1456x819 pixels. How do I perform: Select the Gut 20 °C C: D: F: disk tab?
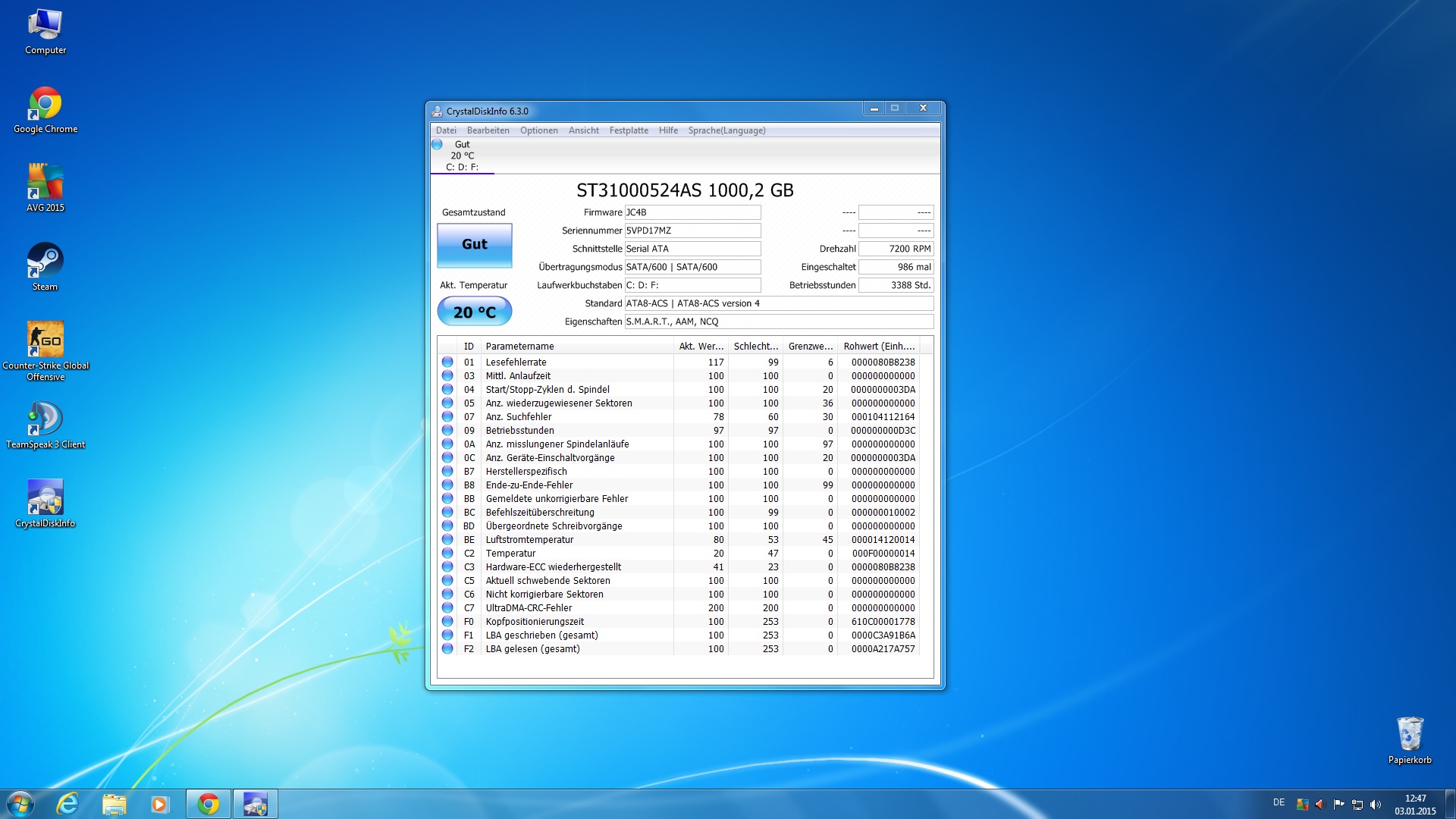(x=462, y=155)
